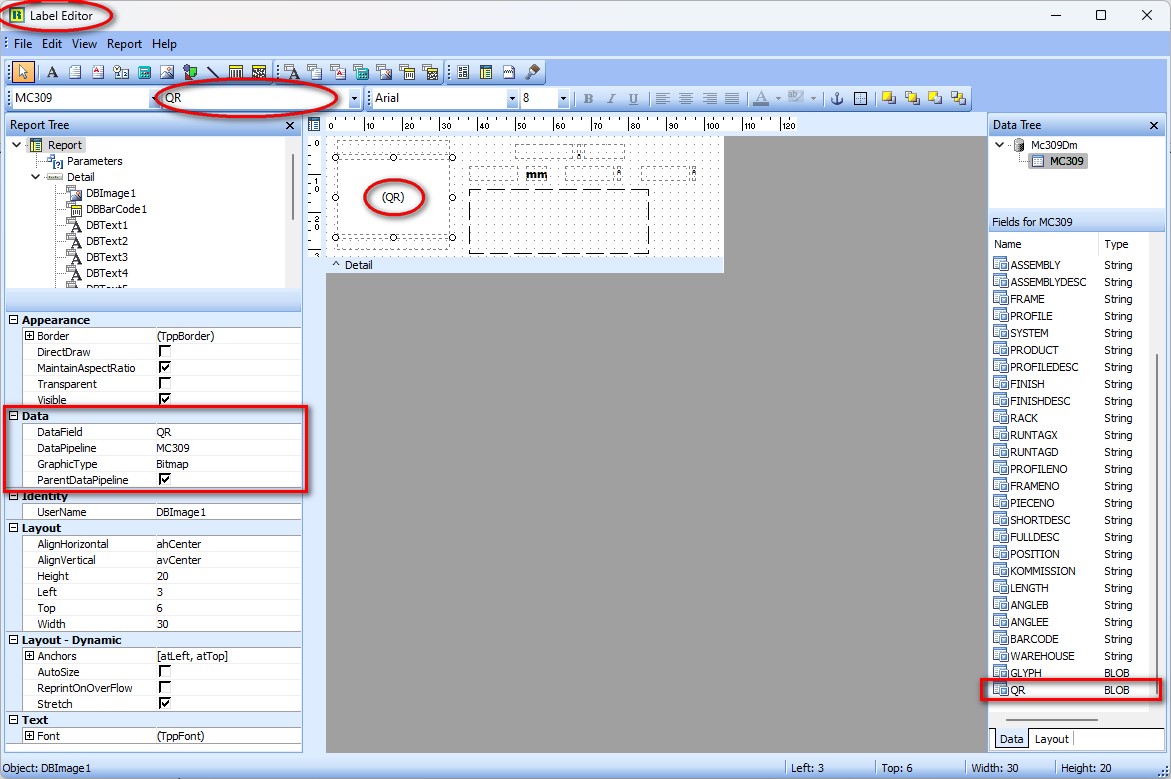
Task: Collapse the Detail band tree node
Action: 35,177
